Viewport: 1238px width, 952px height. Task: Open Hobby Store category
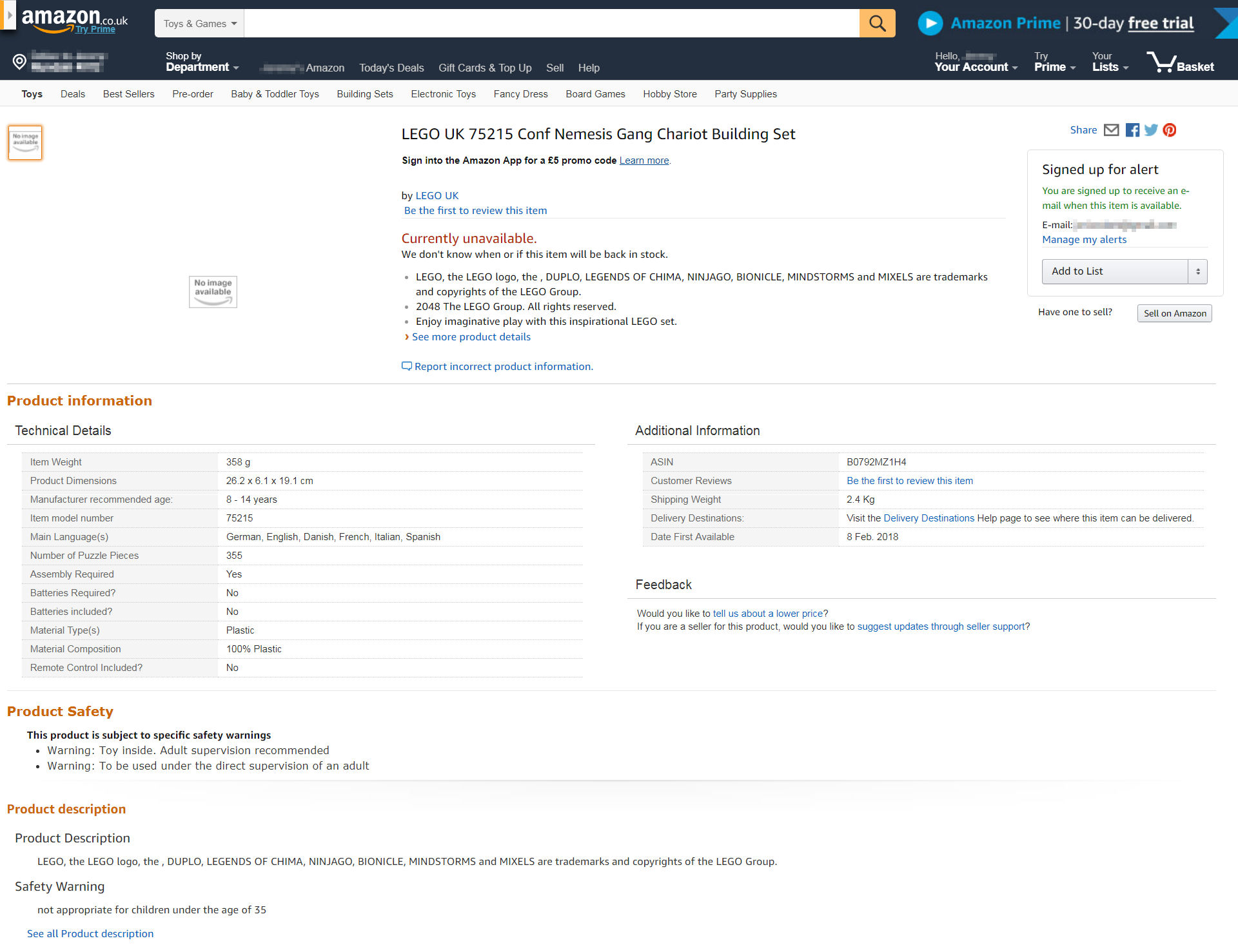[670, 94]
